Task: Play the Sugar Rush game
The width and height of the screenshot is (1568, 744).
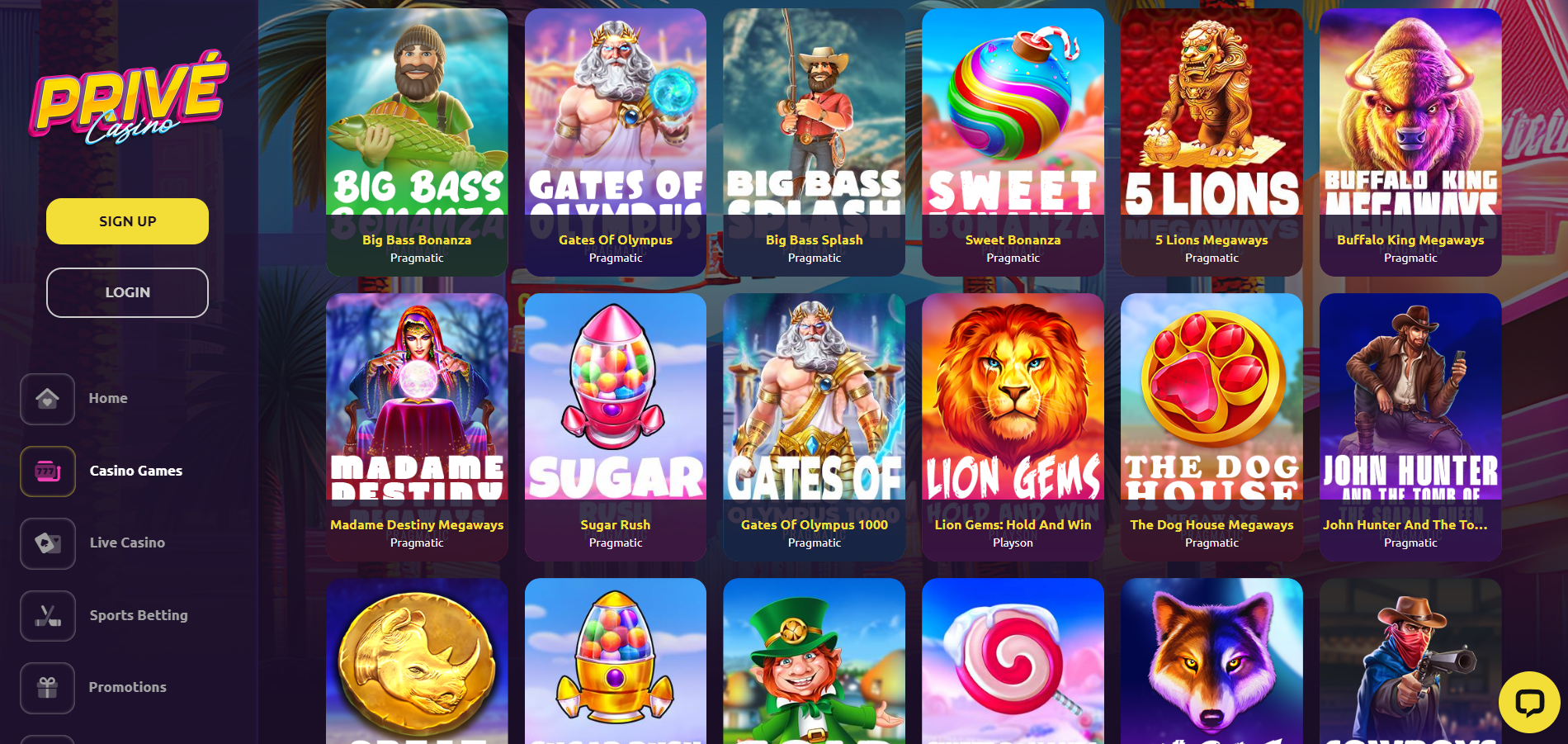Action: (616, 427)
